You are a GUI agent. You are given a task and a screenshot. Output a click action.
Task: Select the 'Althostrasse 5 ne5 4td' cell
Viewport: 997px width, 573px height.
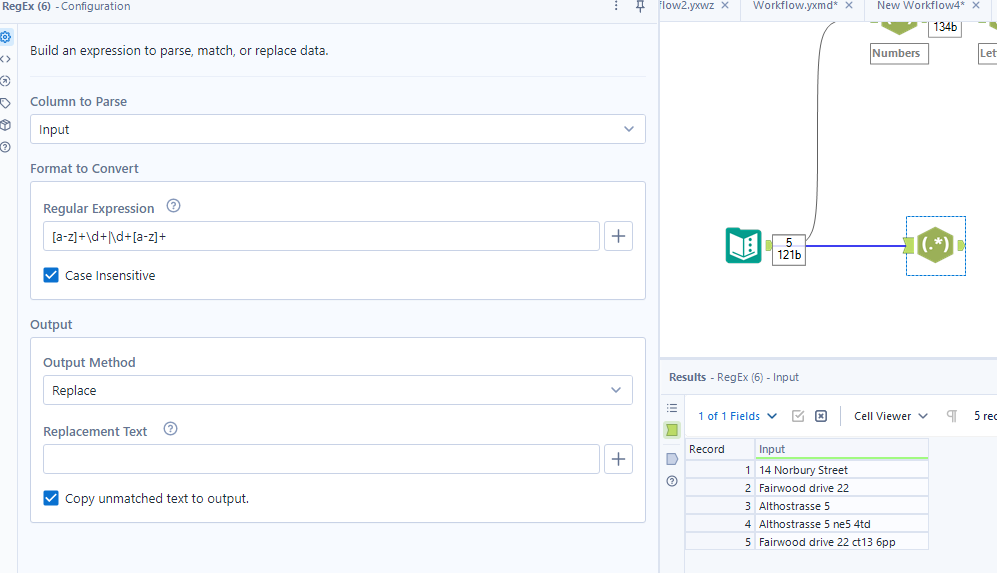(x=841, y=524)
